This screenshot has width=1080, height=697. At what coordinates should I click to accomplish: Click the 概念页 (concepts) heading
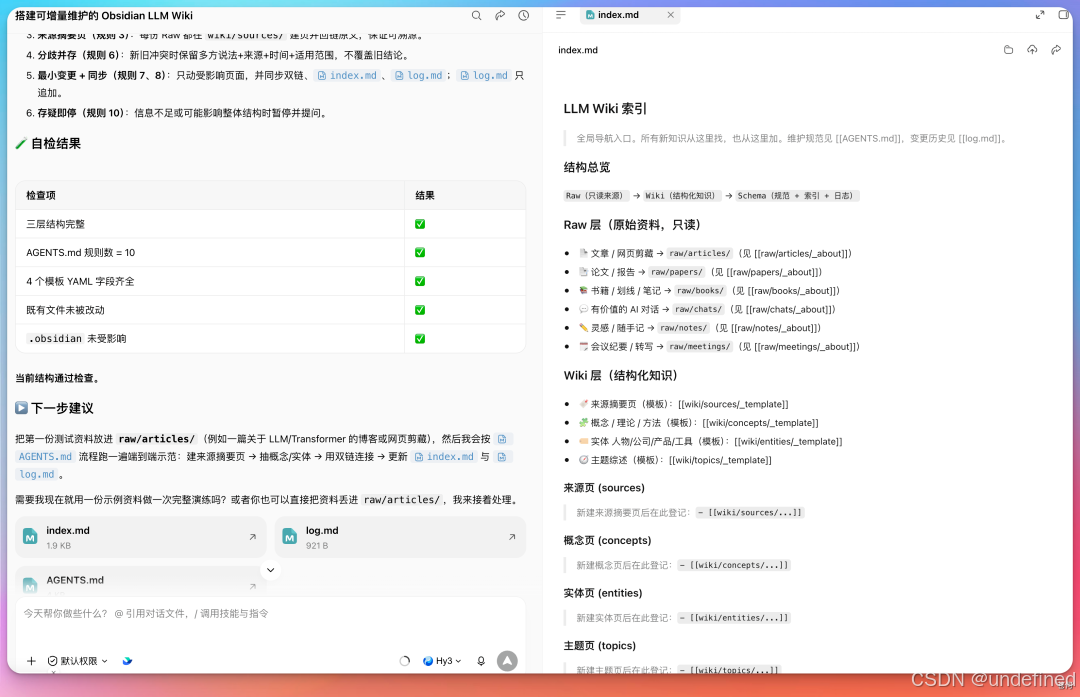tap(607, 541)
